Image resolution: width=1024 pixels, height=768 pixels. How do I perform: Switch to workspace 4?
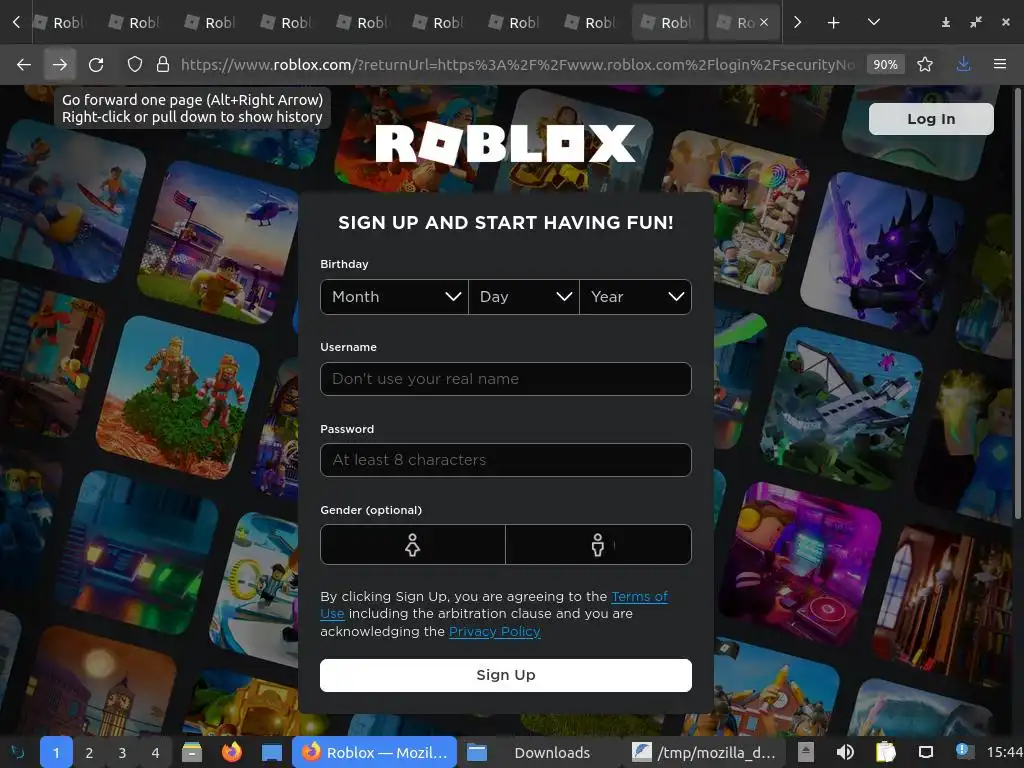click(155, 752)
